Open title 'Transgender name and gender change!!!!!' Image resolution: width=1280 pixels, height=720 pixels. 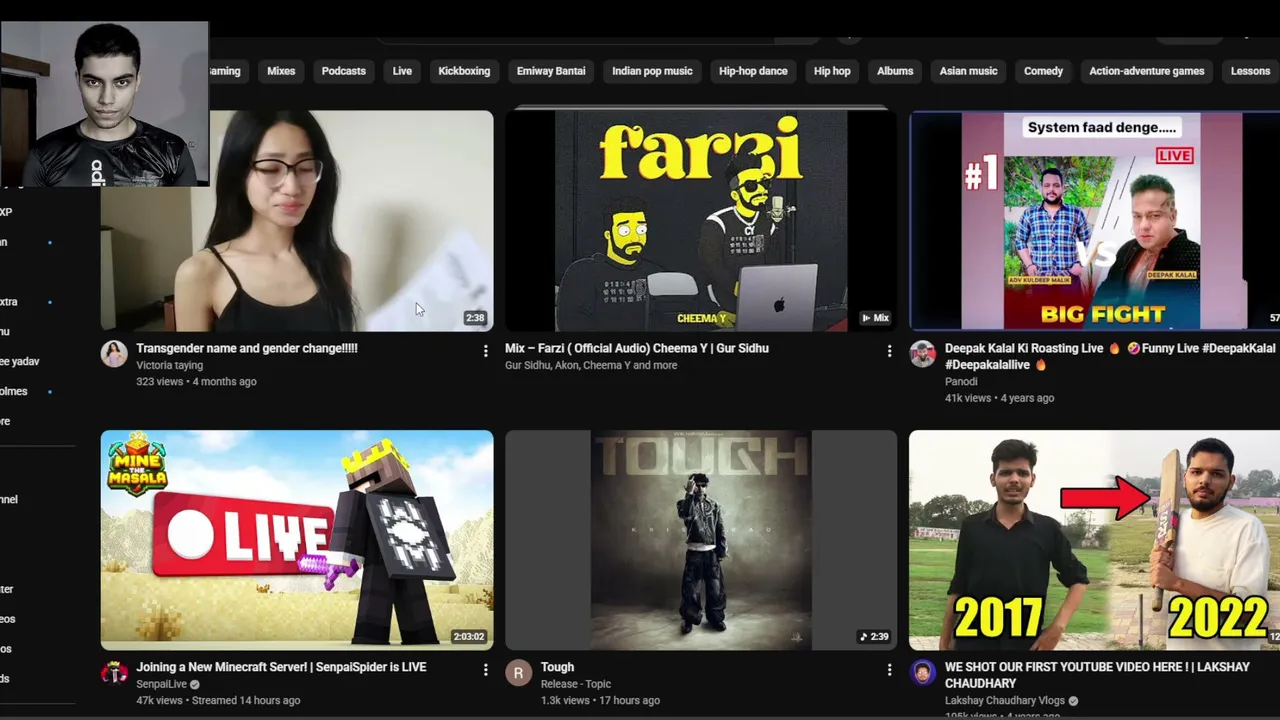(247, 348)
